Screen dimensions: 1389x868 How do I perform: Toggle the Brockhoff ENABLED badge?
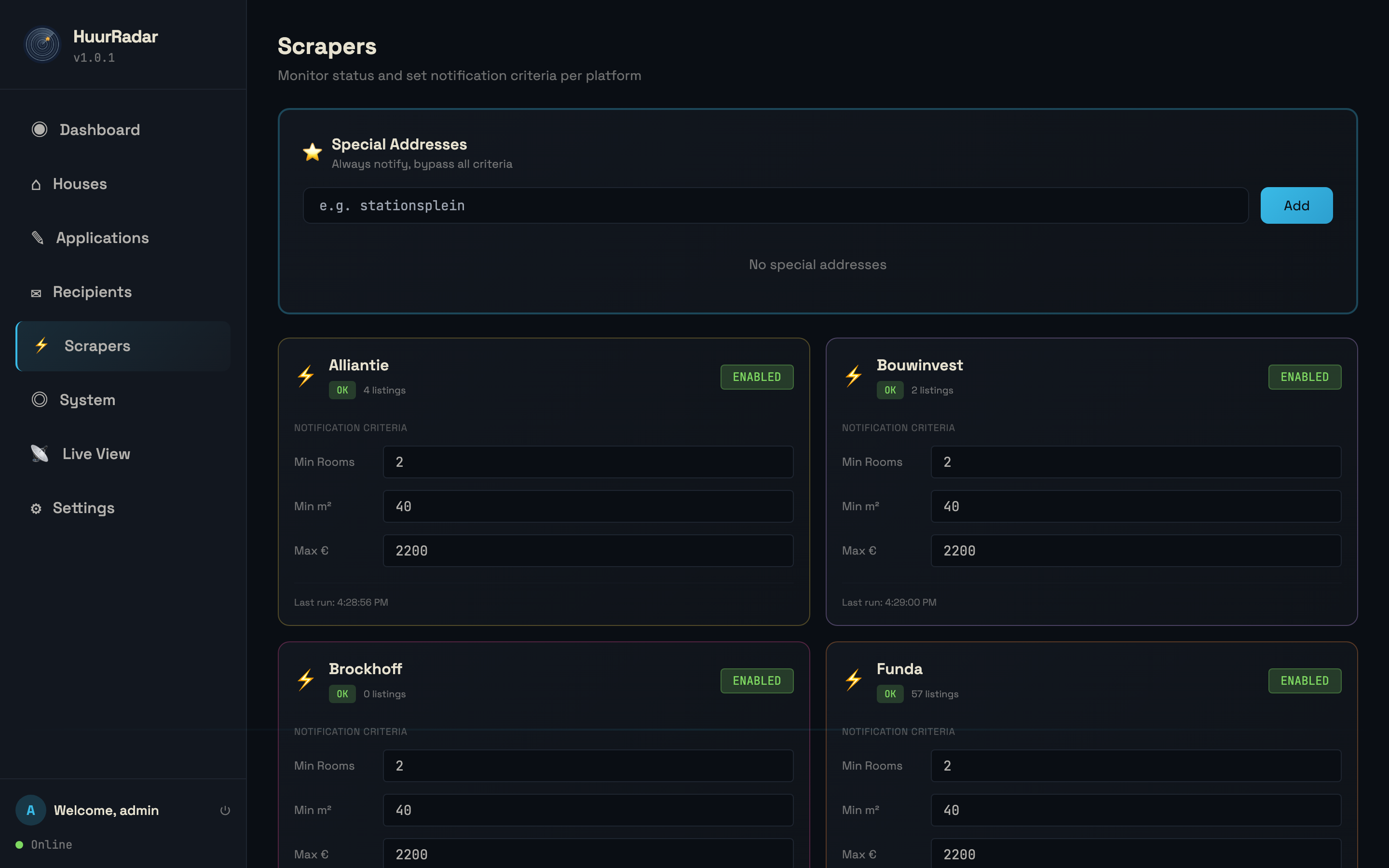757,681
